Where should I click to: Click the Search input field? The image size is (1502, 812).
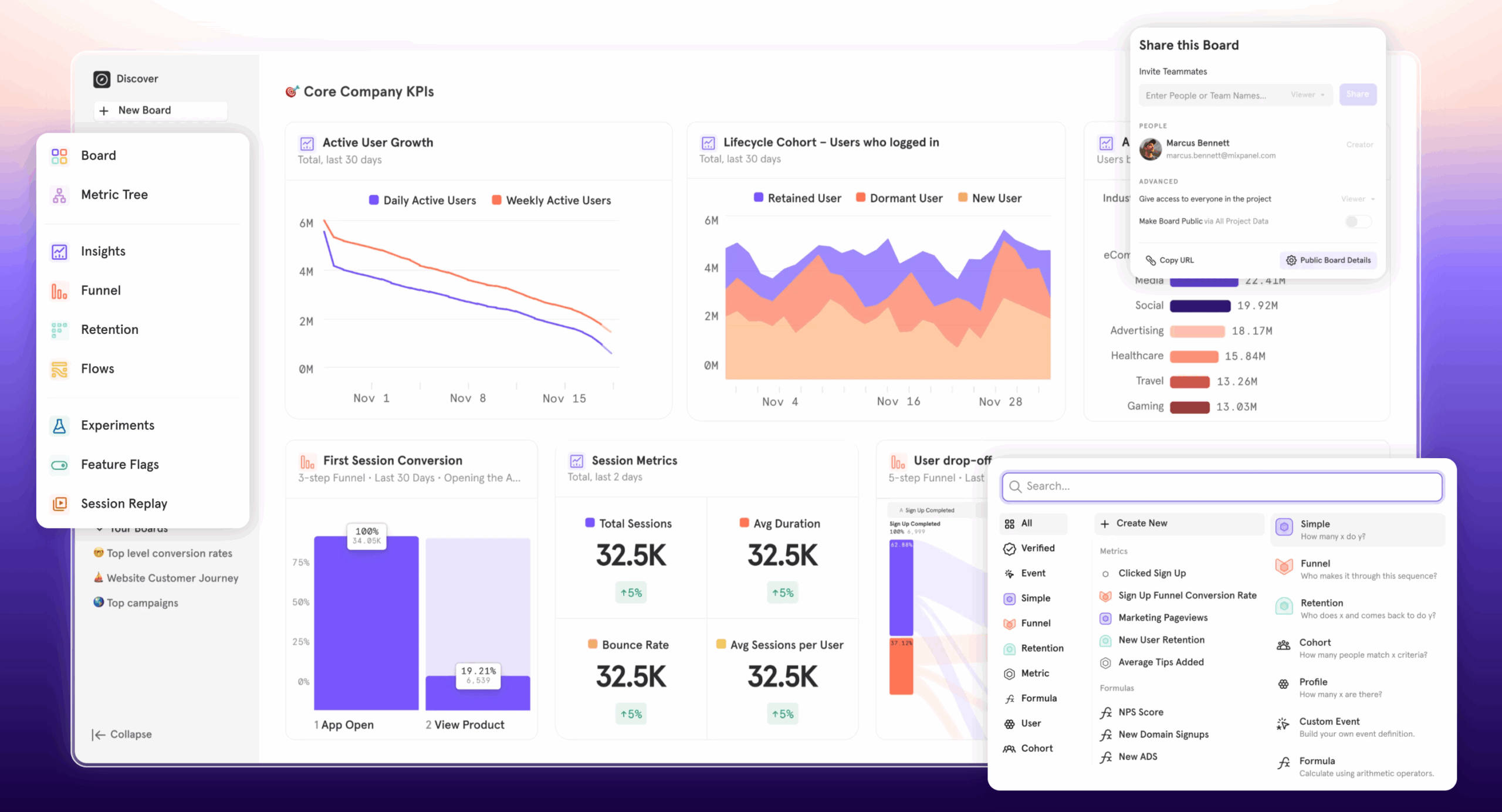click(x=1222, y=486)
